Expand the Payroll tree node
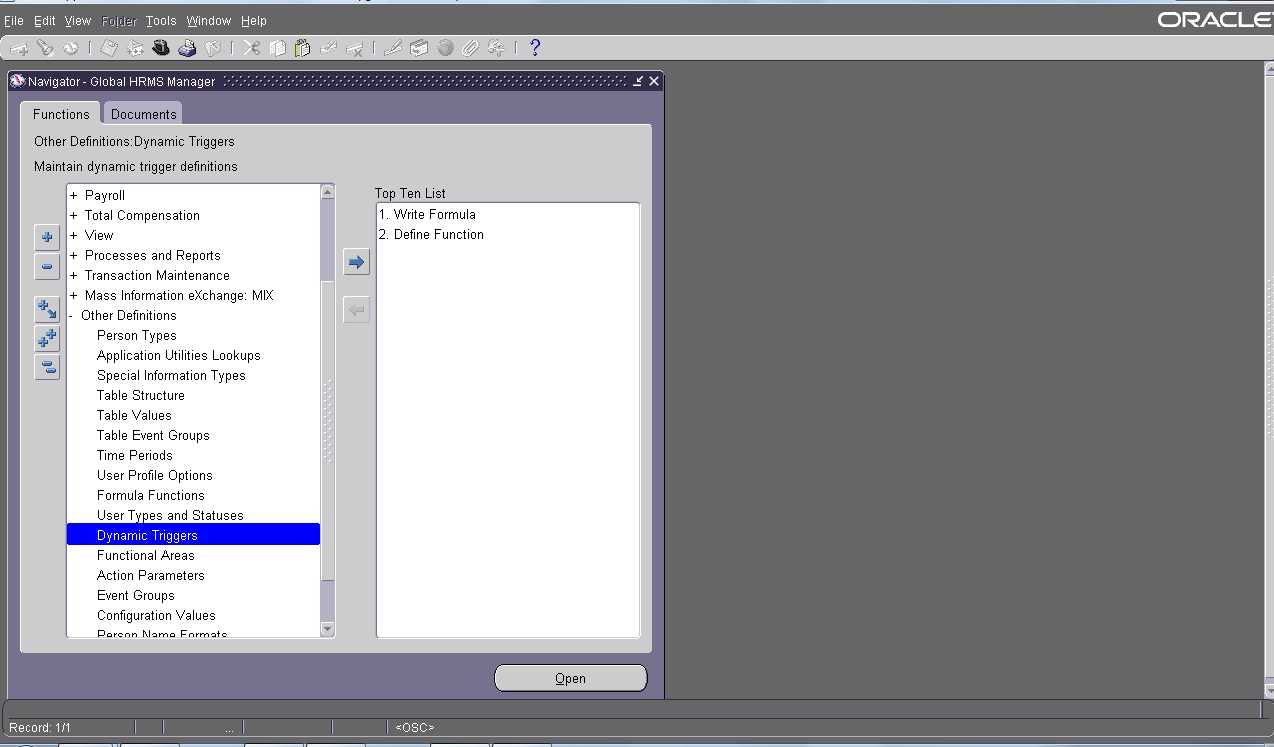 (71, 195)
